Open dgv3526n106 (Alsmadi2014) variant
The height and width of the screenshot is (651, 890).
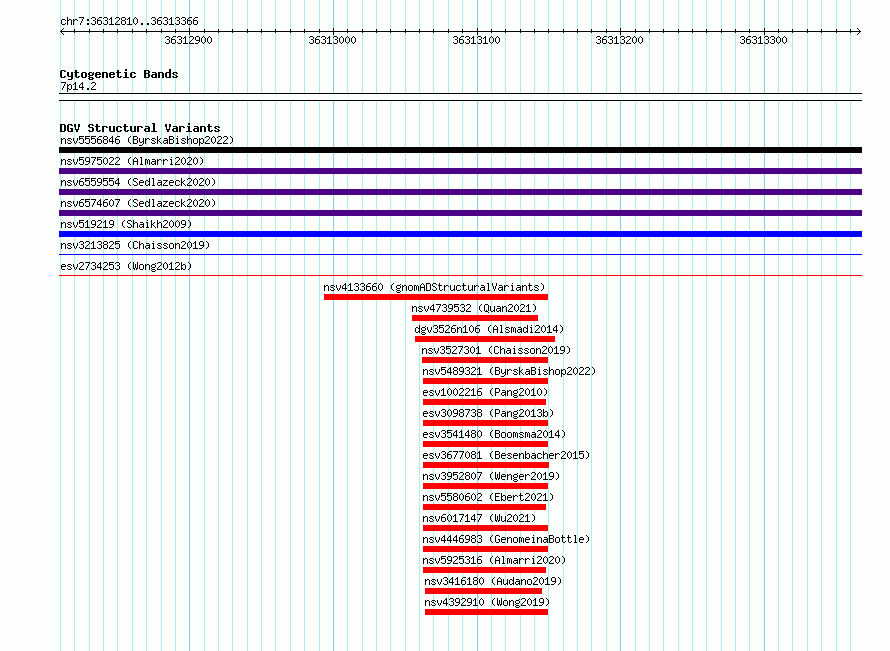(489, 329)
